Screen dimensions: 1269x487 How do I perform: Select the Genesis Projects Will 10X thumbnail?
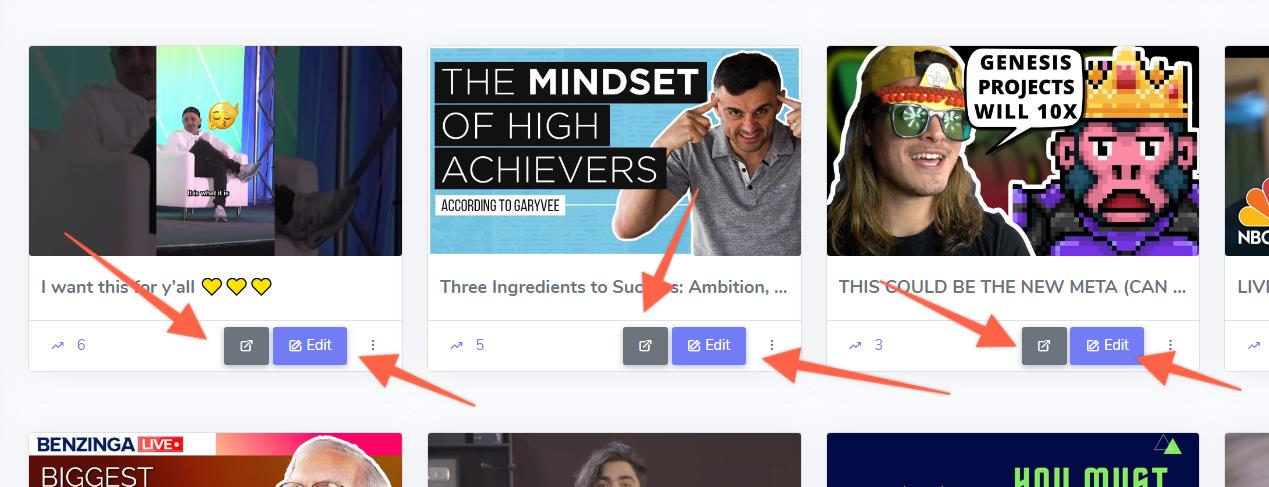[1013, 151]
